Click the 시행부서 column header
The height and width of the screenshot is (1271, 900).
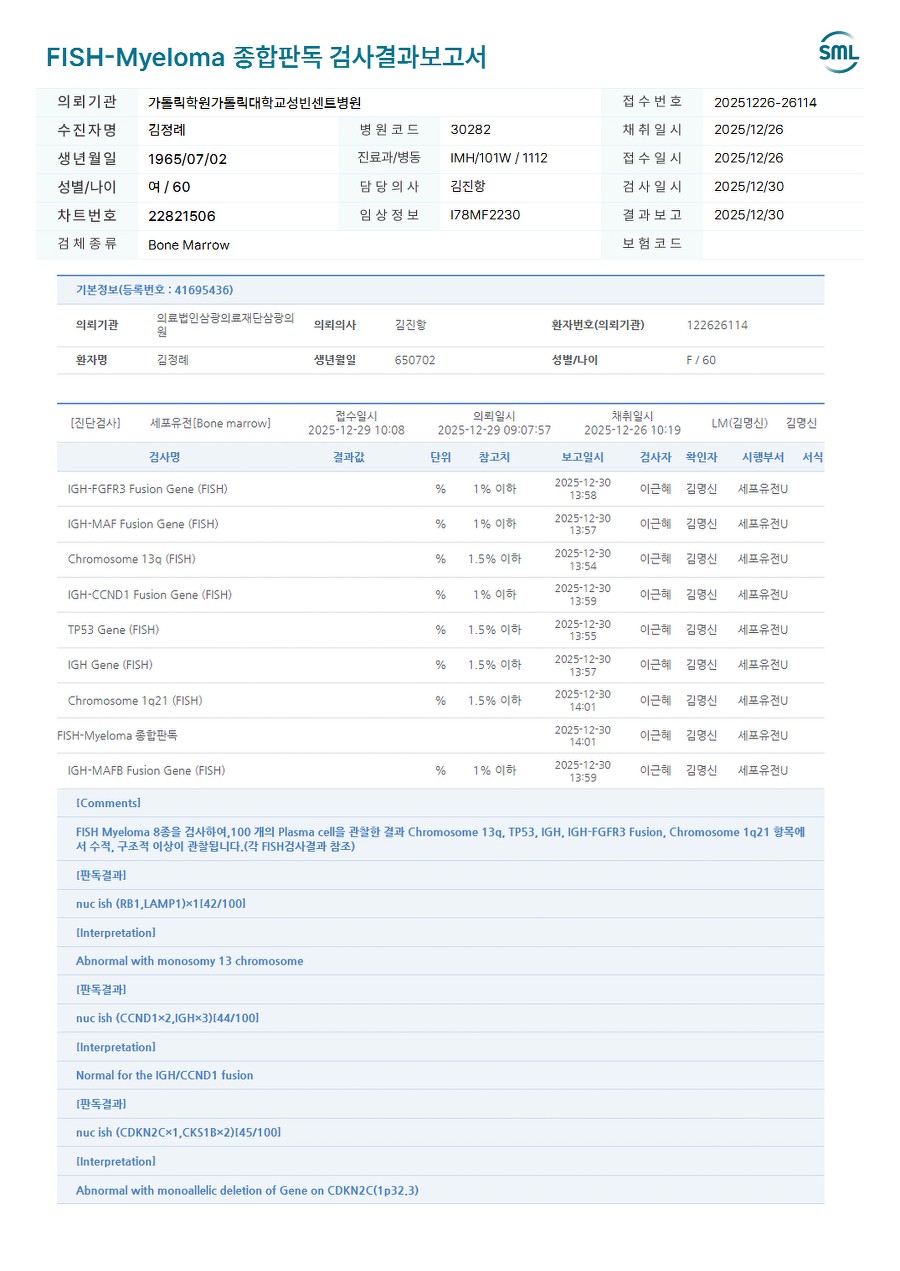763,457
